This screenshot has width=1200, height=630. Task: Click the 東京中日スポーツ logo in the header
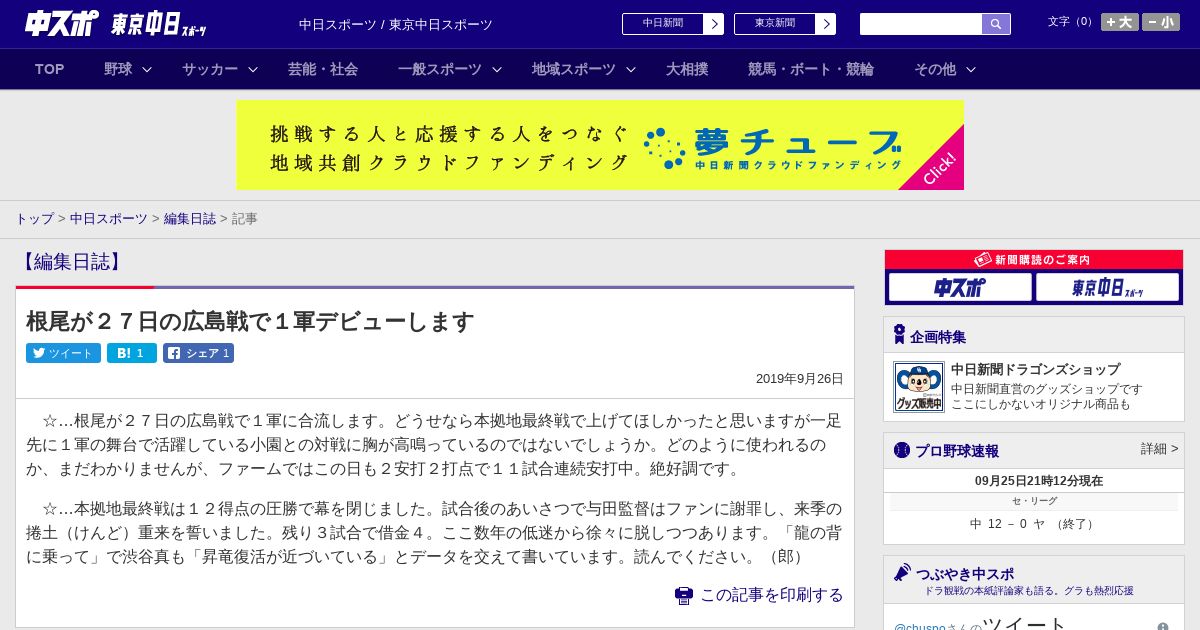158,24
